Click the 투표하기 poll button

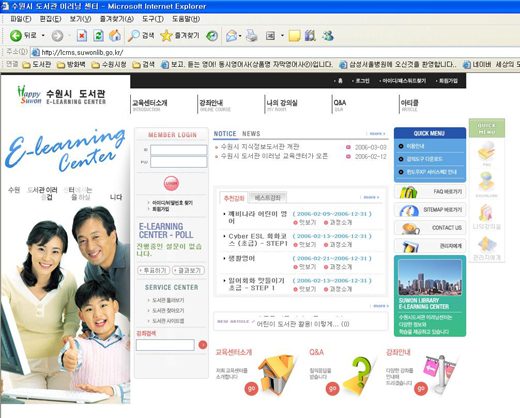[x=154, y=270]
